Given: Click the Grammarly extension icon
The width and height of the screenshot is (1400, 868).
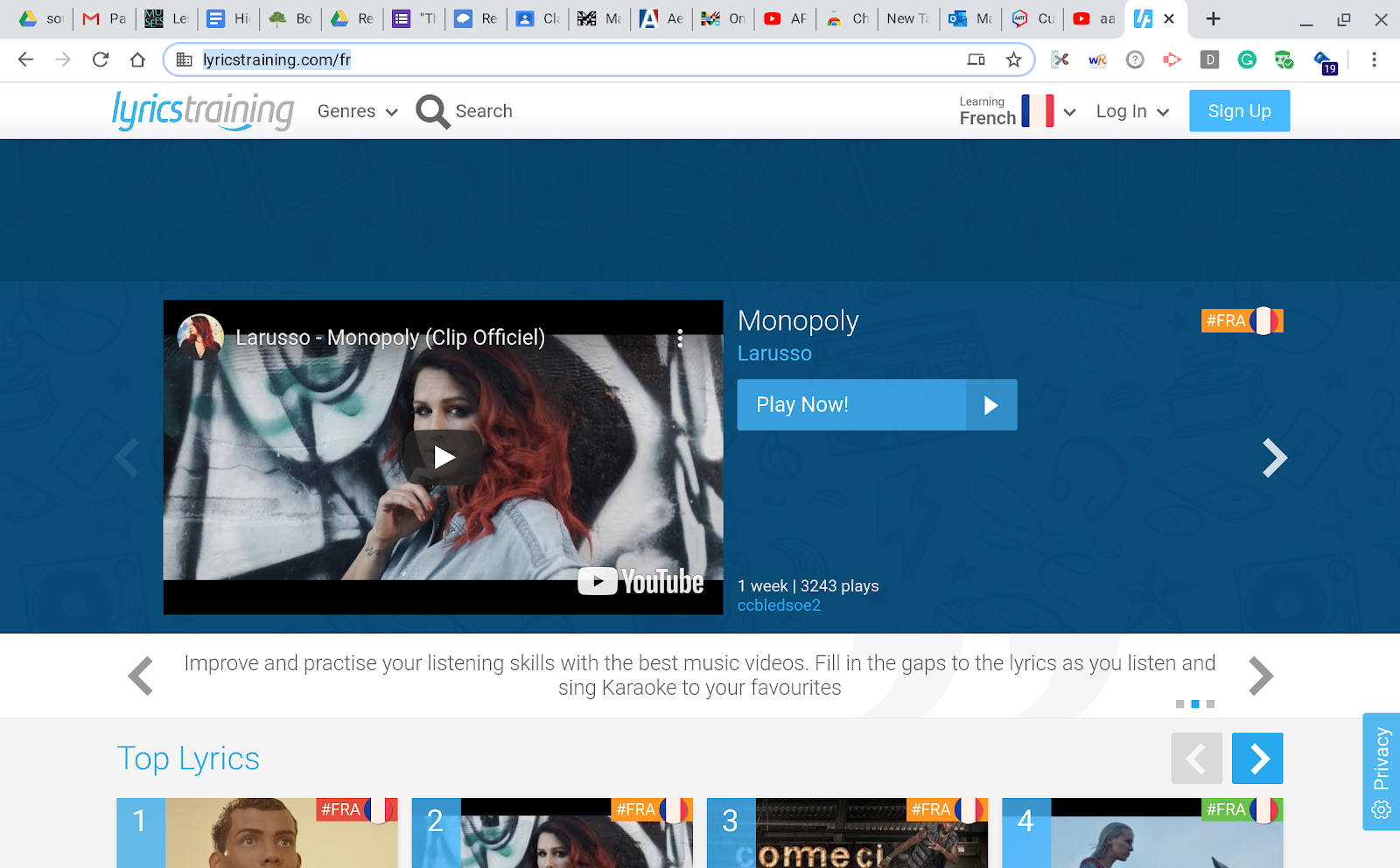Looking at the screenshot, I should 1247,59.
